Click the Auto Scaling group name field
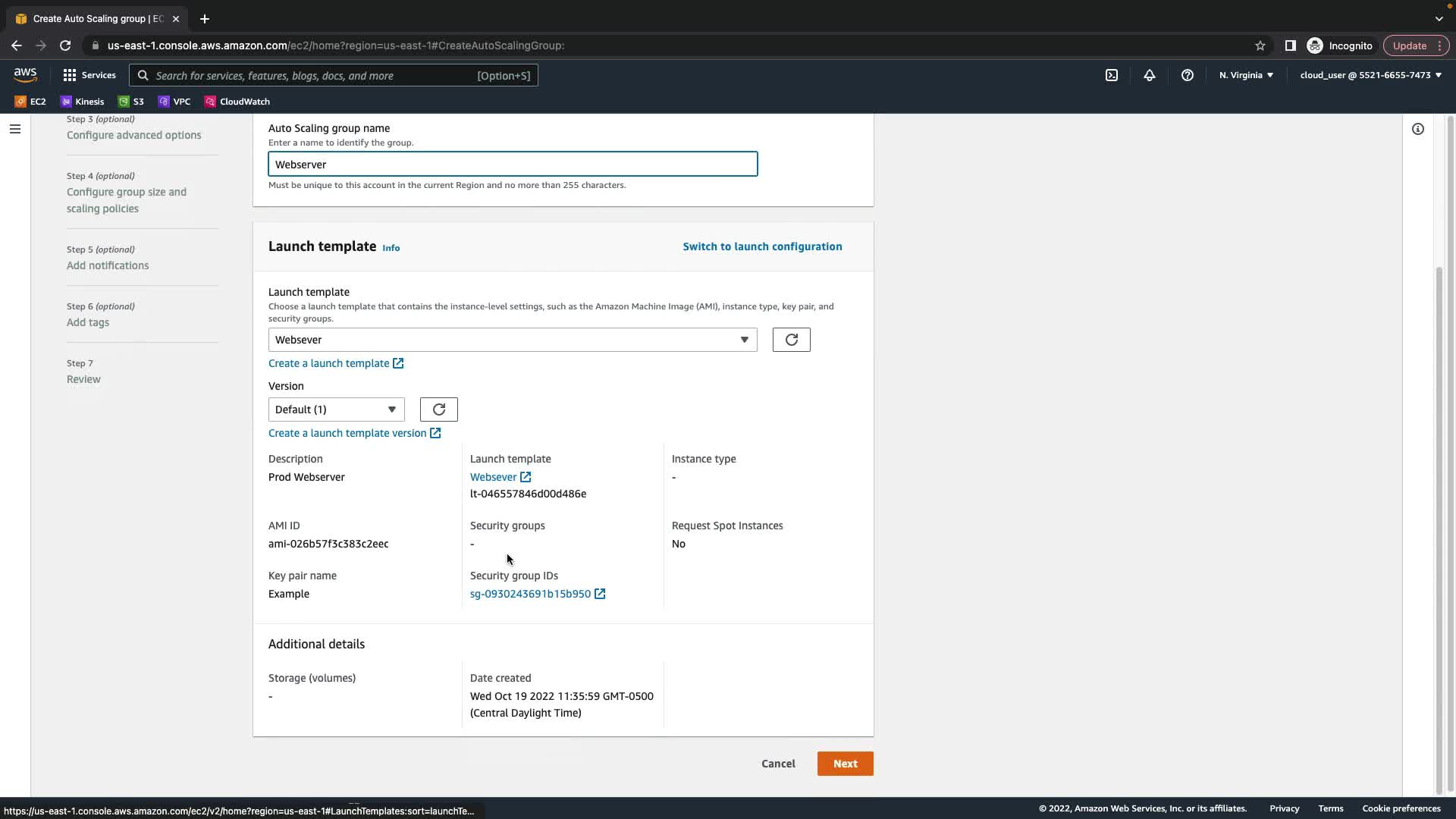Image resolution: width=1456 pixels, height=819 pixels. pyautogui.click(x=512, y=165)
